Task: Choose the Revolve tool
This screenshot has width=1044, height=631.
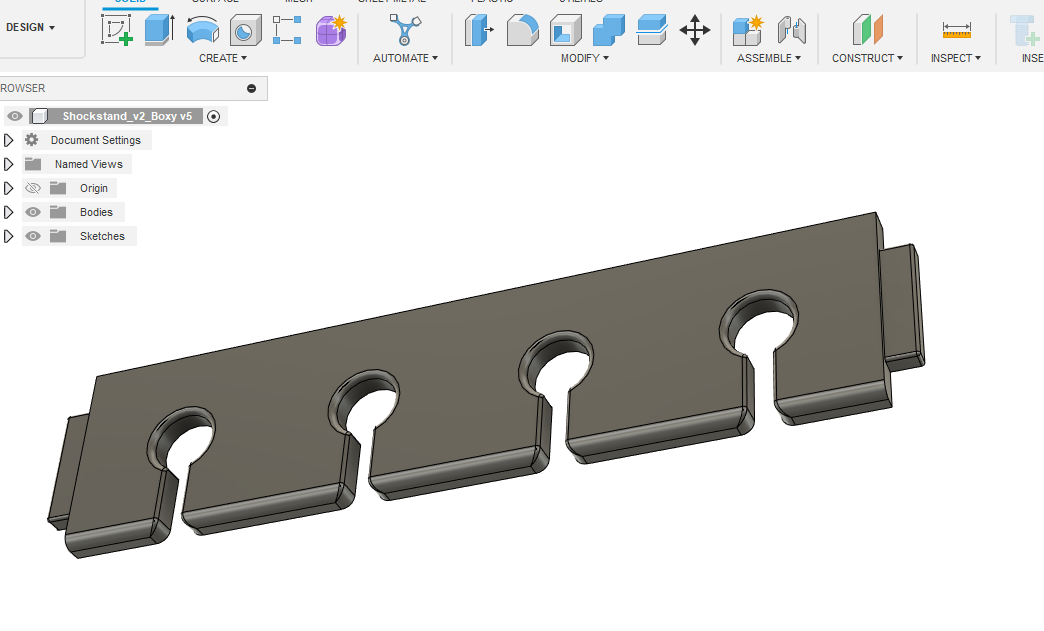Action: point(202,30)
